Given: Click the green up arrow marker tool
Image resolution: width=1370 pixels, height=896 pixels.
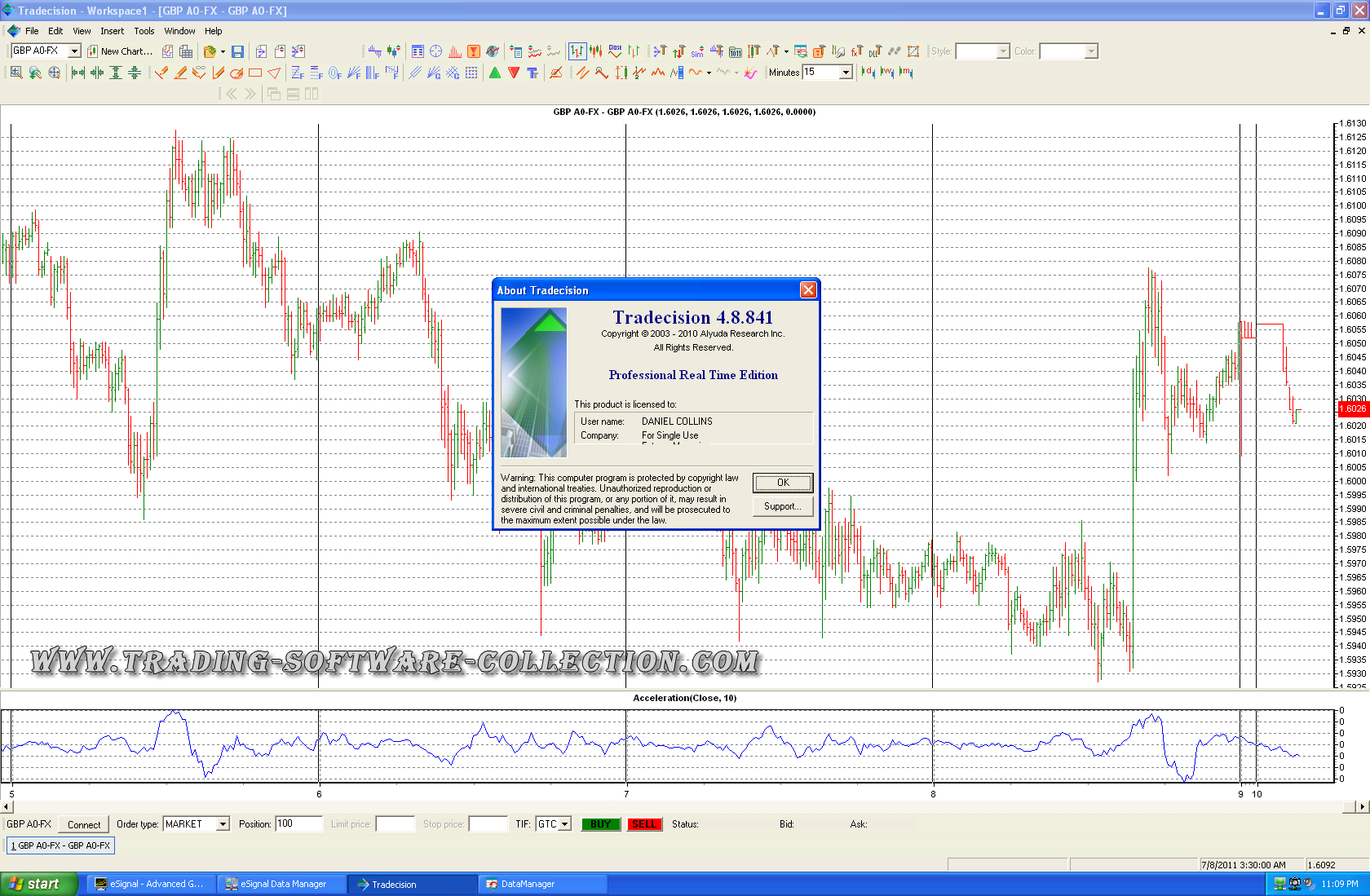Looking at the screenshot, I should click(x=495, y=73).
